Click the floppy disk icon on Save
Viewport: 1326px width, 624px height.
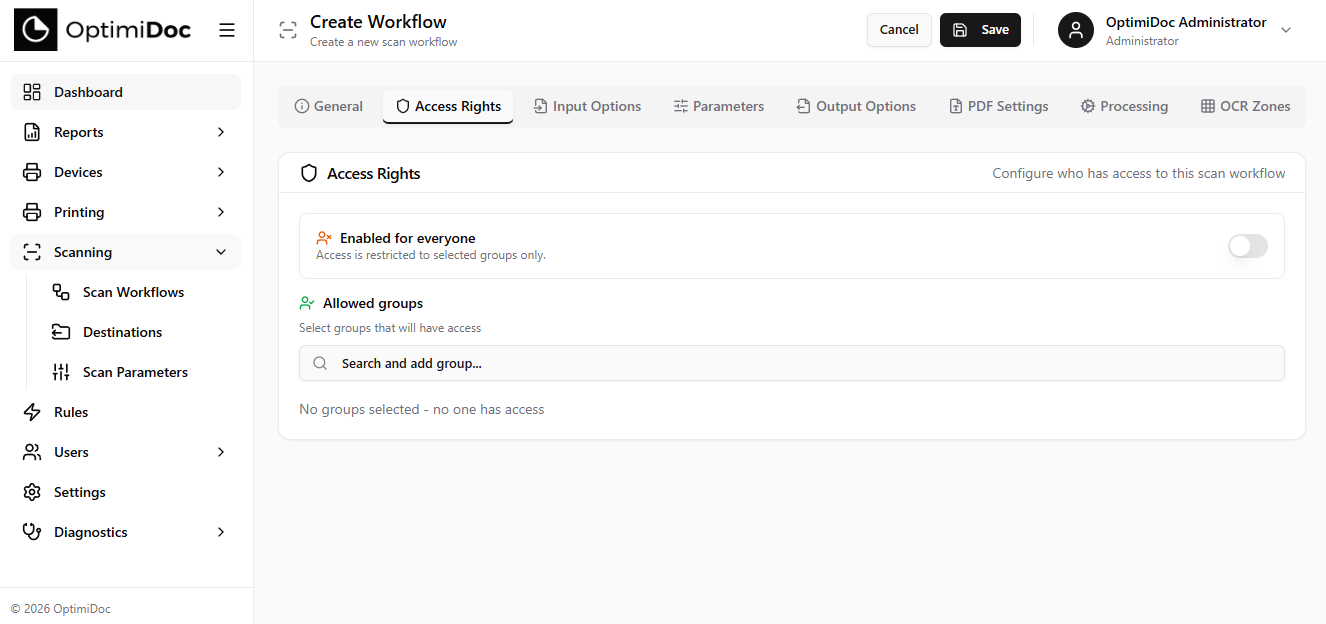(960, 30)
